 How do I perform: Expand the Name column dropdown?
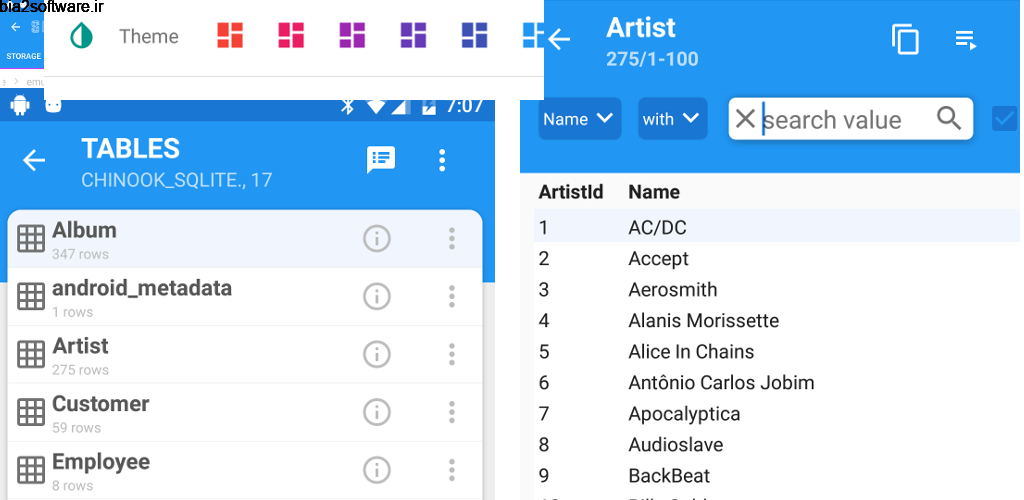579,119
